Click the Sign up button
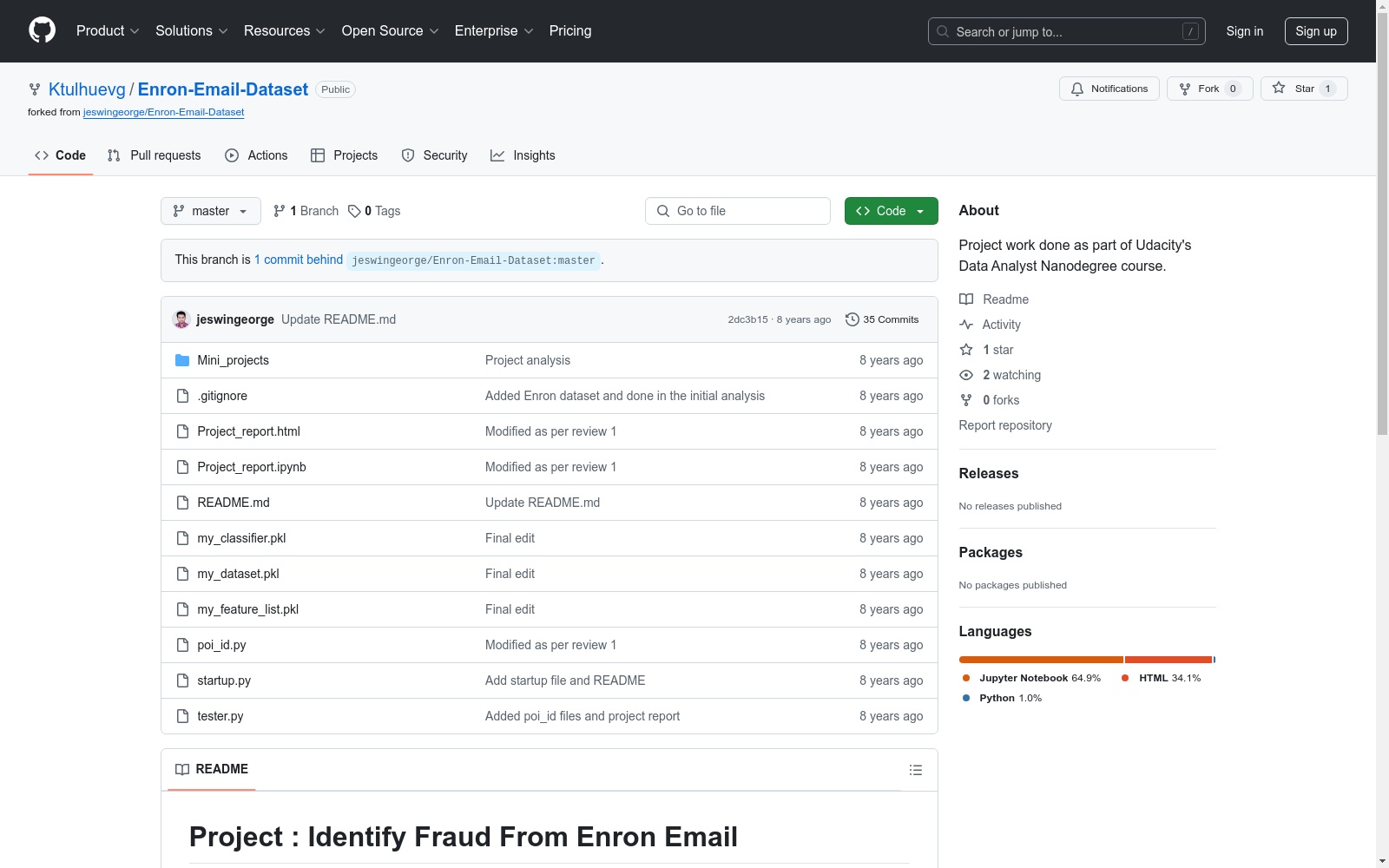The width and height of the screenshot is (1389, 868). [1316, 31]
